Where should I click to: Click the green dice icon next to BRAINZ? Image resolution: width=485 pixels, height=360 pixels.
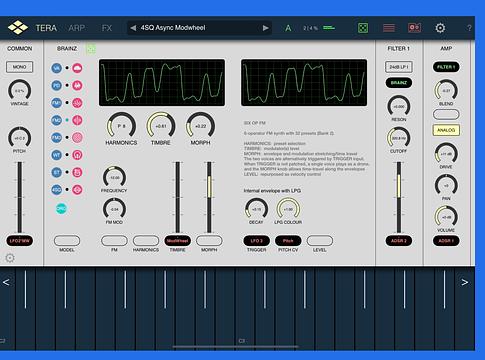(x=91, y=49)
